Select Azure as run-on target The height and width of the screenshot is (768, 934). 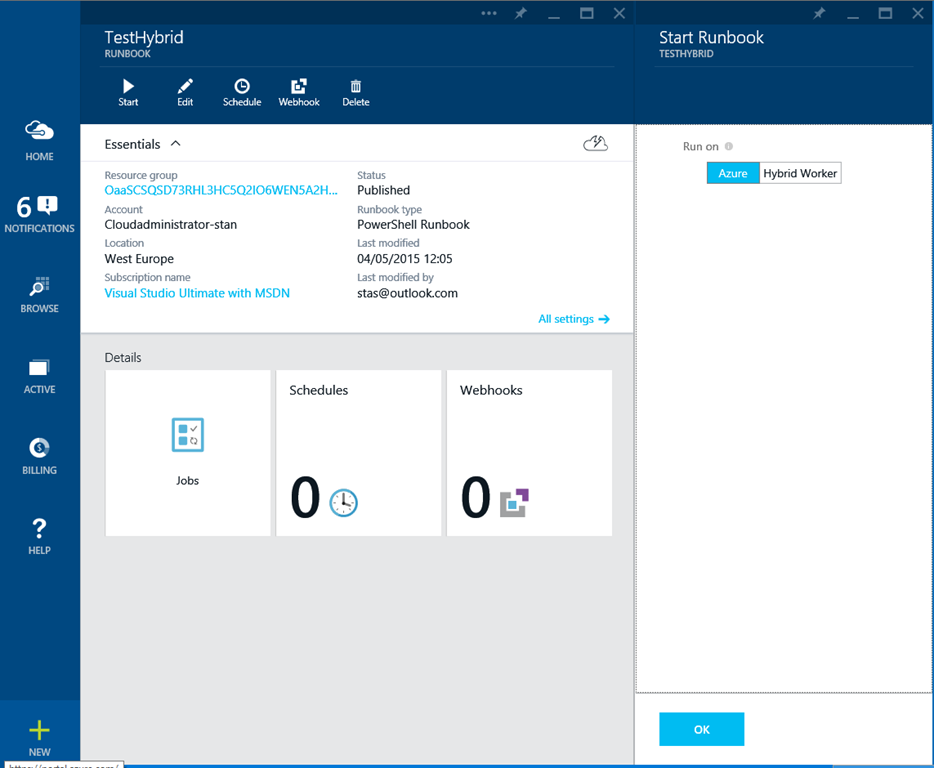pos(733,174)
